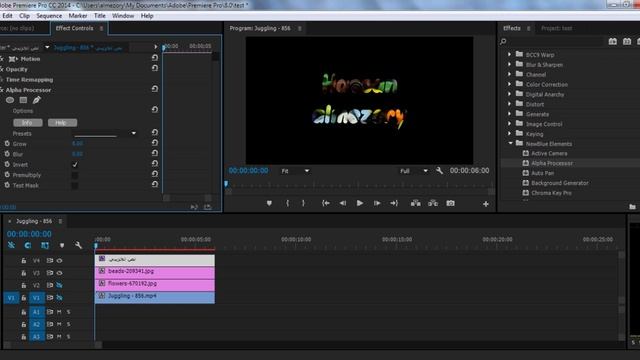The width and height of the screenshot is (640, 360).
Task: Select the Auto Pan effect
Action: 542,173
